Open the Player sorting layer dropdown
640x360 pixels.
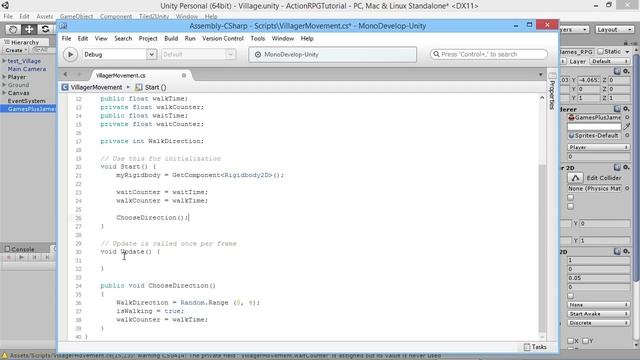point(598,147)
